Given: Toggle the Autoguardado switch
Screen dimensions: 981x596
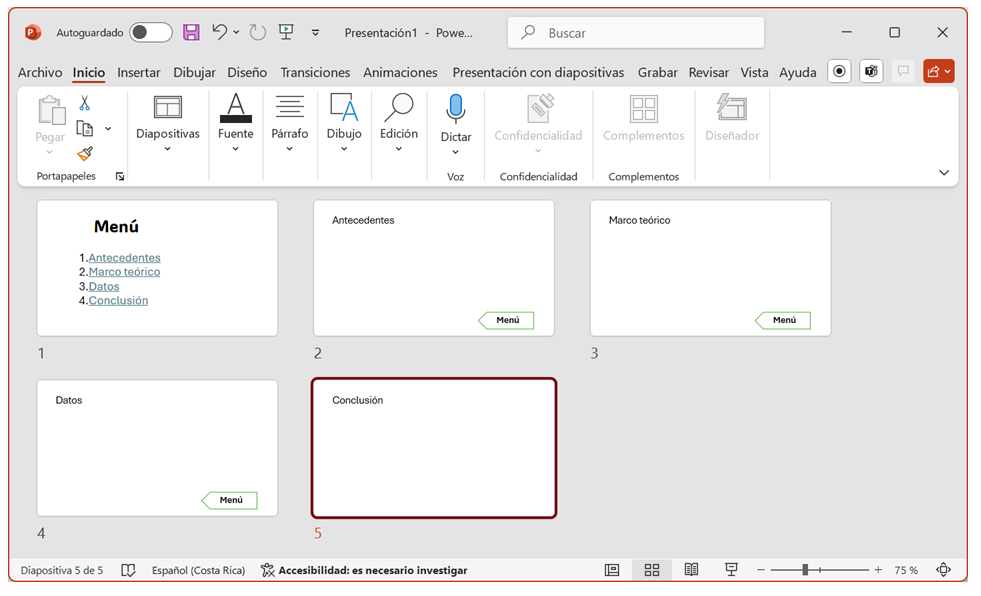Looking at the screenshot, I should [151, 33].
